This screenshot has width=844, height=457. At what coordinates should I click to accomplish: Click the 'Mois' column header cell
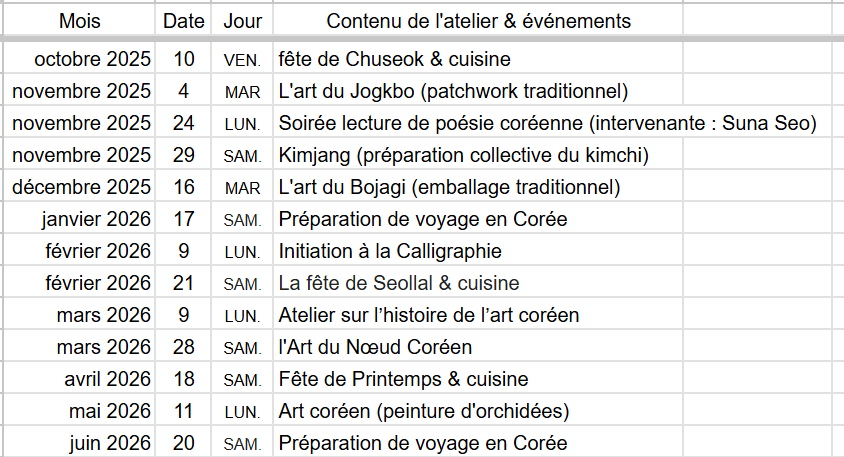tap(79, 20)
